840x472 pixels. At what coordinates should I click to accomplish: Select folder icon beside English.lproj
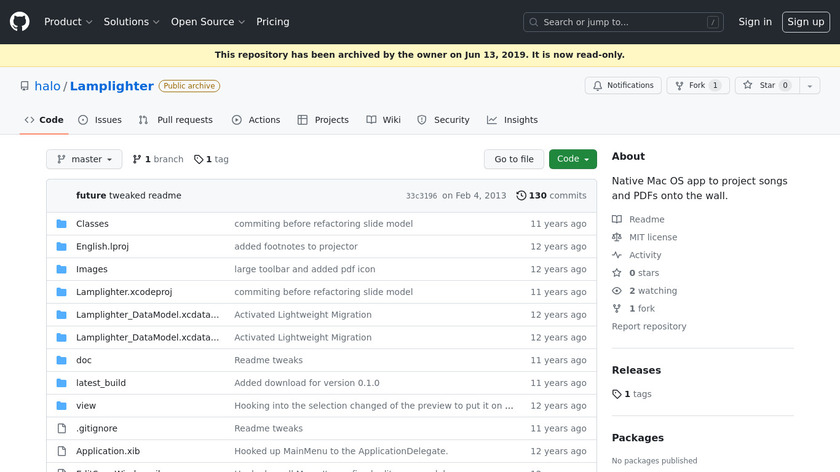[62, 246]
